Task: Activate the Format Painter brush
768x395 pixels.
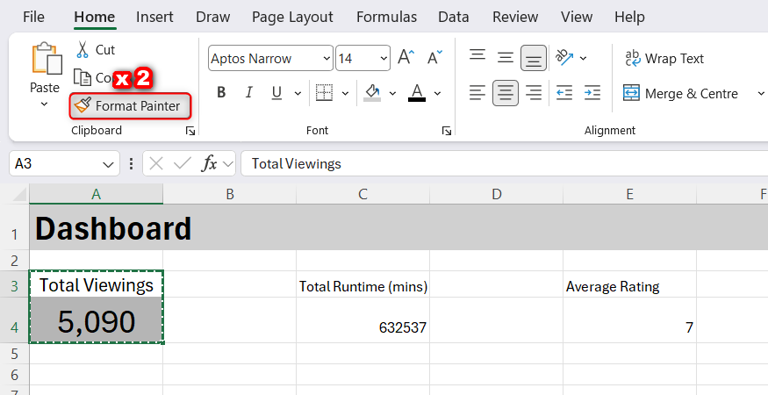Action: pyautogui.click(x=130, y=106)
